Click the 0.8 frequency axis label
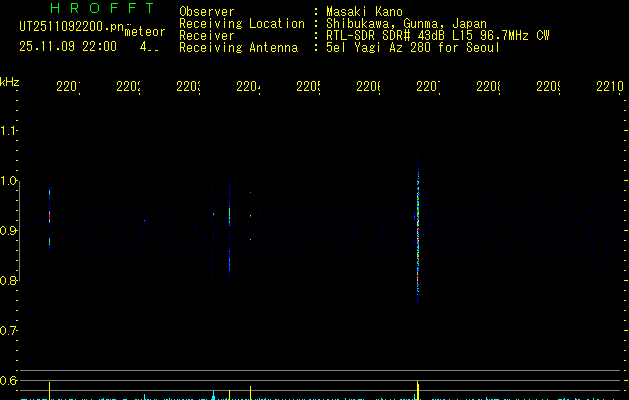629x400 pixels. [x=8, y=280]
